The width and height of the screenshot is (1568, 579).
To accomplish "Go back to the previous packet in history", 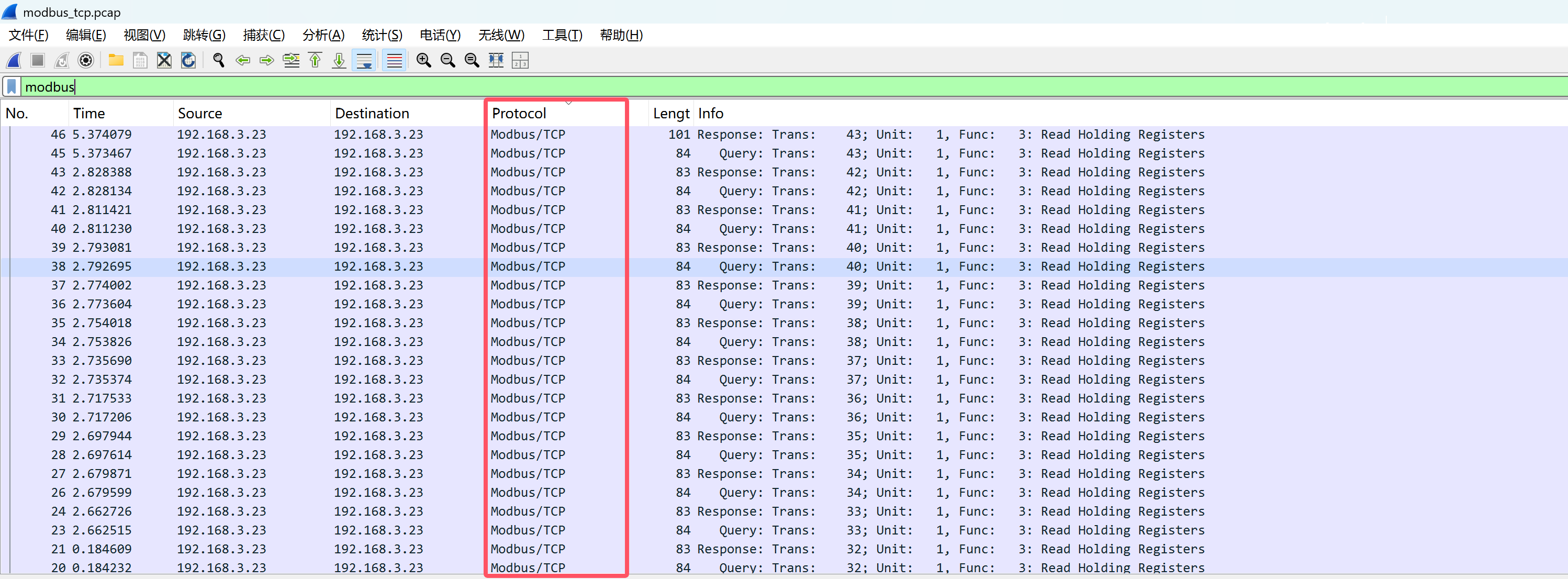I will [x=243, y=60].
